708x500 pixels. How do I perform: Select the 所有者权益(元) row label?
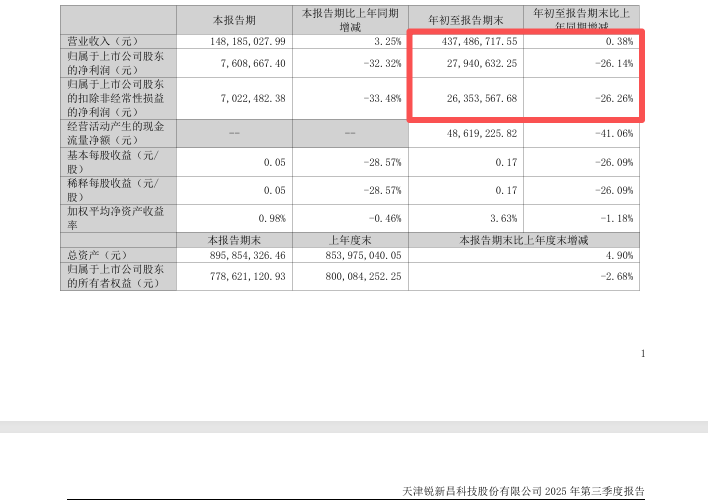(116, 276)
